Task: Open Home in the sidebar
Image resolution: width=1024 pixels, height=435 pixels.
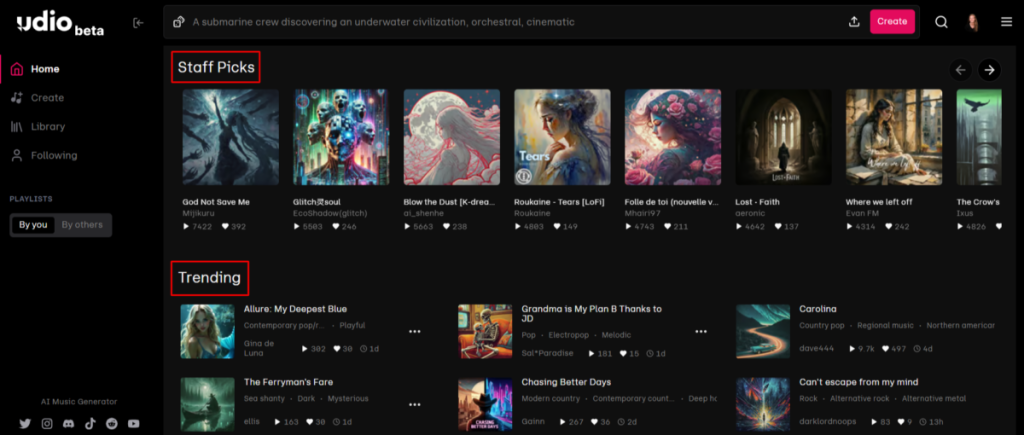Action: pyautogui.click(x=45, y=69)
